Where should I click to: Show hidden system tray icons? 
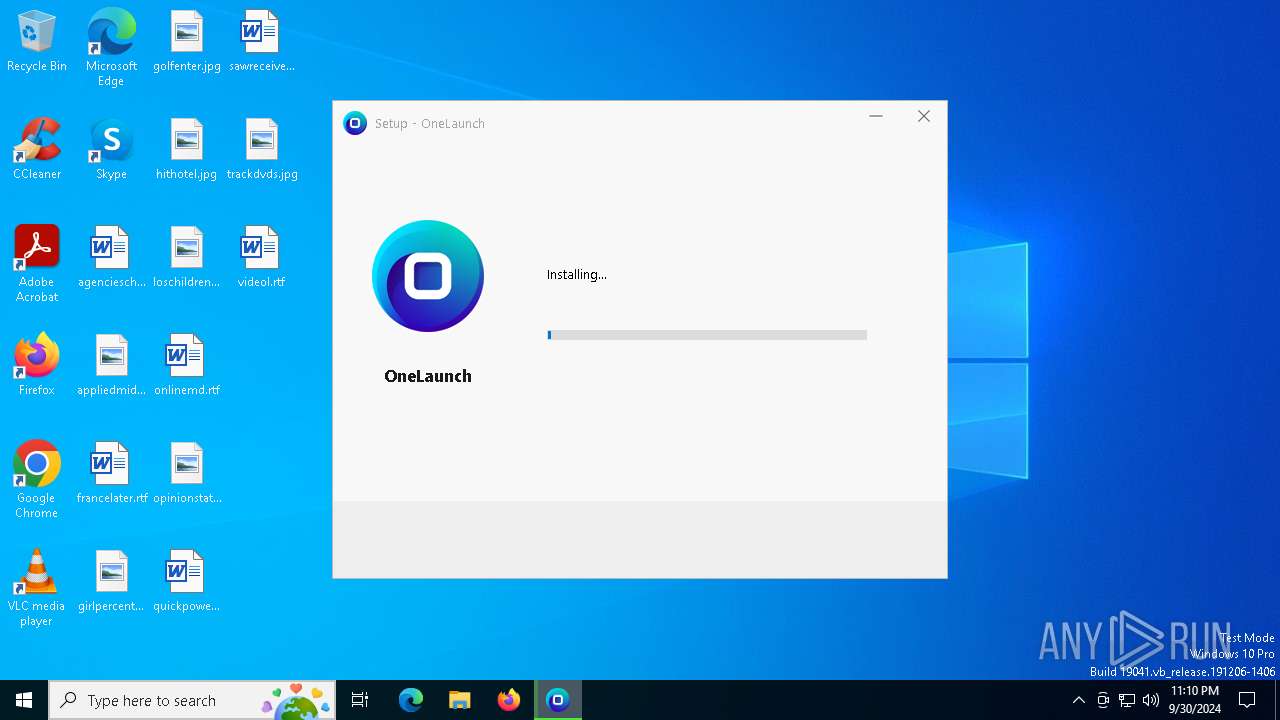(x=1078, y=700)
